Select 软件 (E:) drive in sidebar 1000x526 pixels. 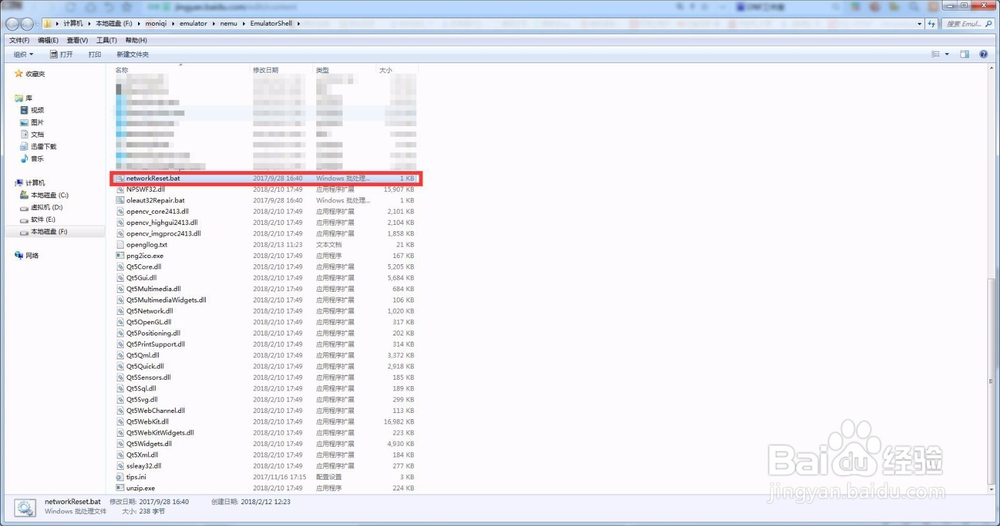(x=38, y=219)
